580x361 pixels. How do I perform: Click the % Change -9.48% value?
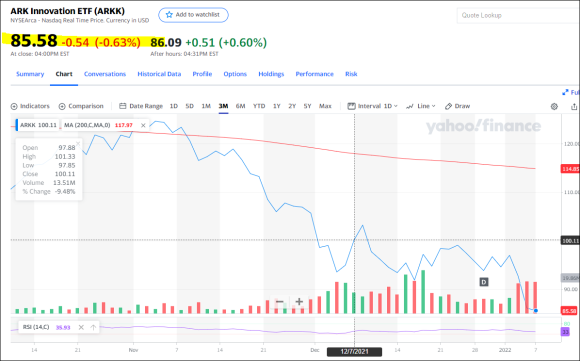65,192
